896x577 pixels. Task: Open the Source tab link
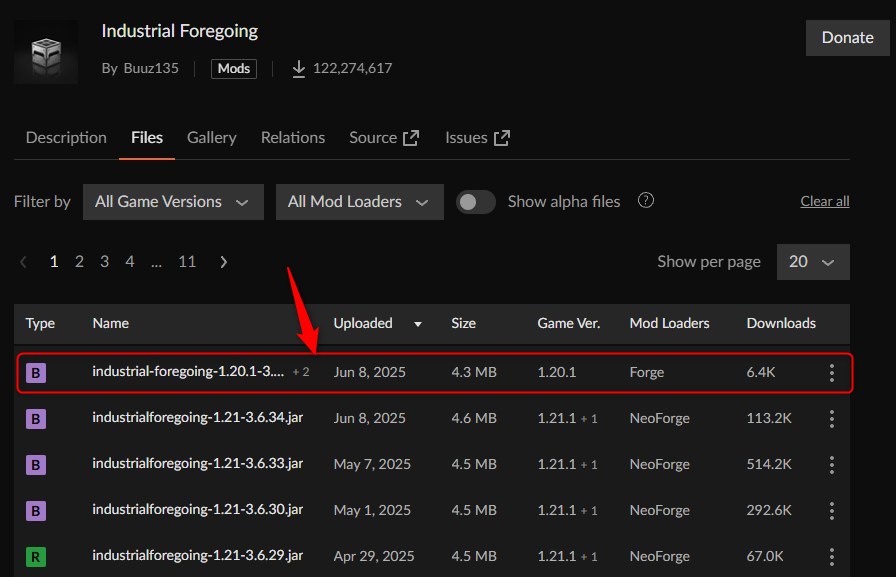click(384, 138)
